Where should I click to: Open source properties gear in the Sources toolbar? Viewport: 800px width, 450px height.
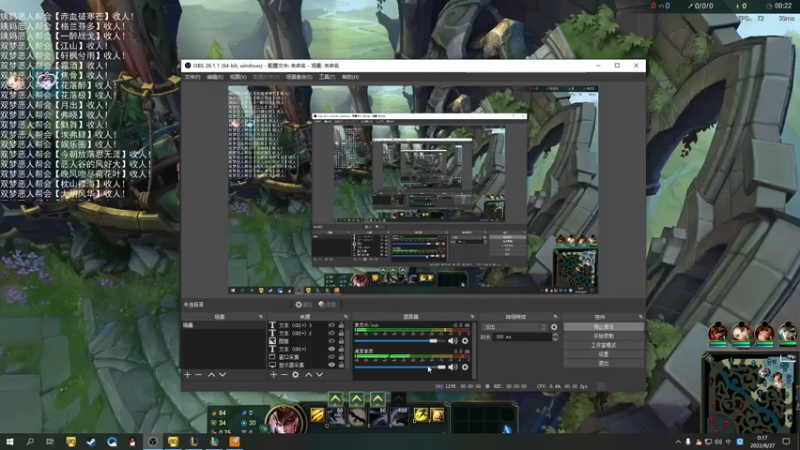(295, 374)
